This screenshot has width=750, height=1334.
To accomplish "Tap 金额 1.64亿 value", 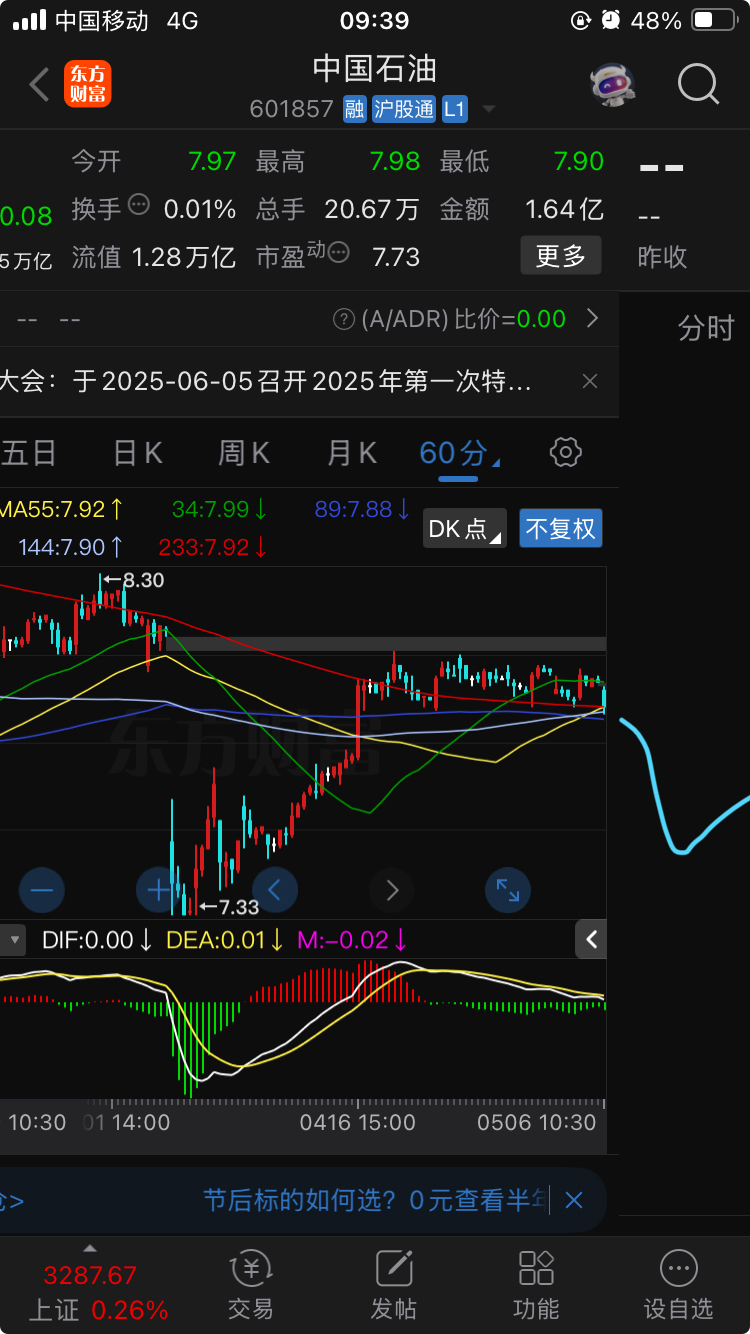I will [x=565, y=209].
